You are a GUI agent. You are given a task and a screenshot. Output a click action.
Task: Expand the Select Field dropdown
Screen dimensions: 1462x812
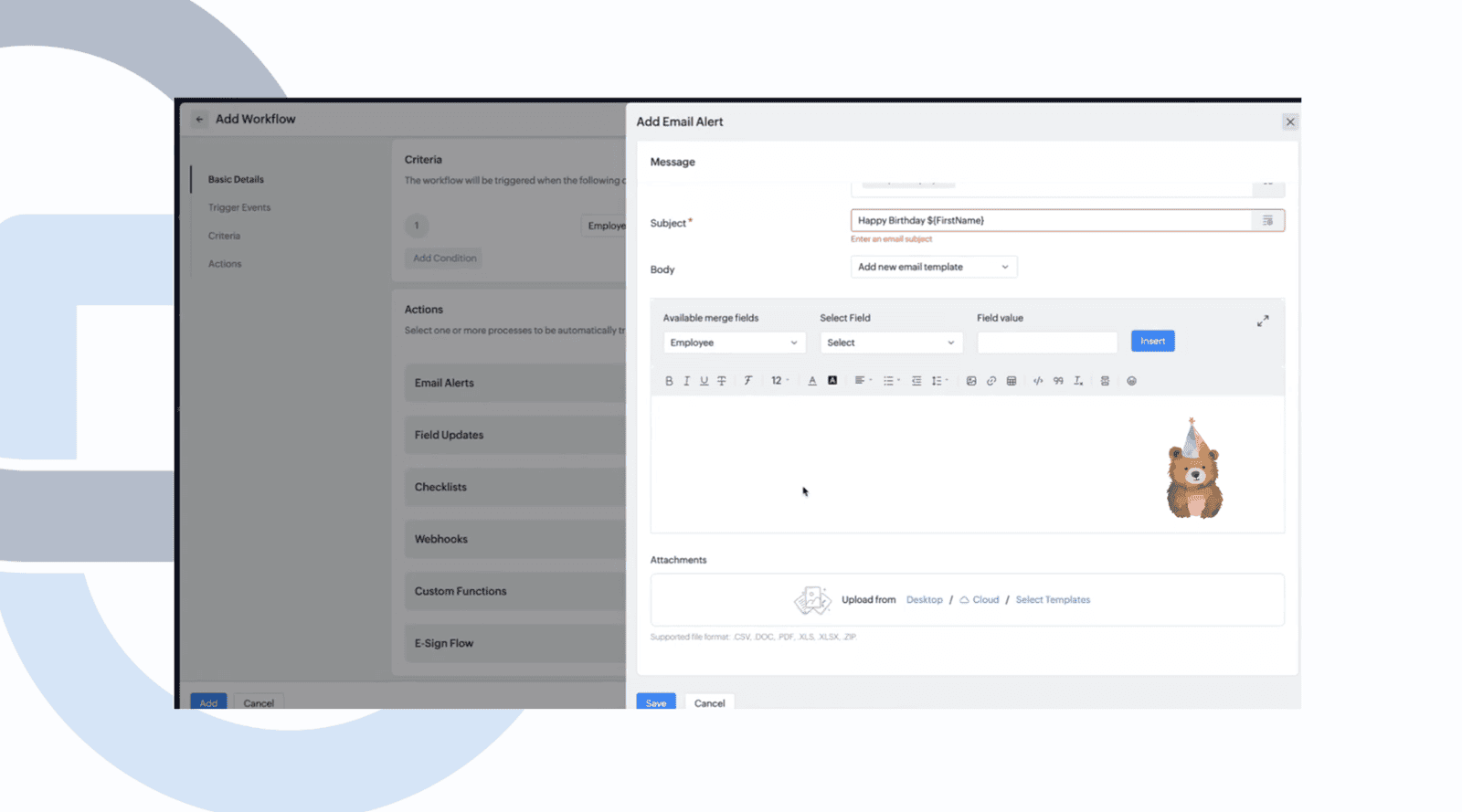click(x=891, y=343)
